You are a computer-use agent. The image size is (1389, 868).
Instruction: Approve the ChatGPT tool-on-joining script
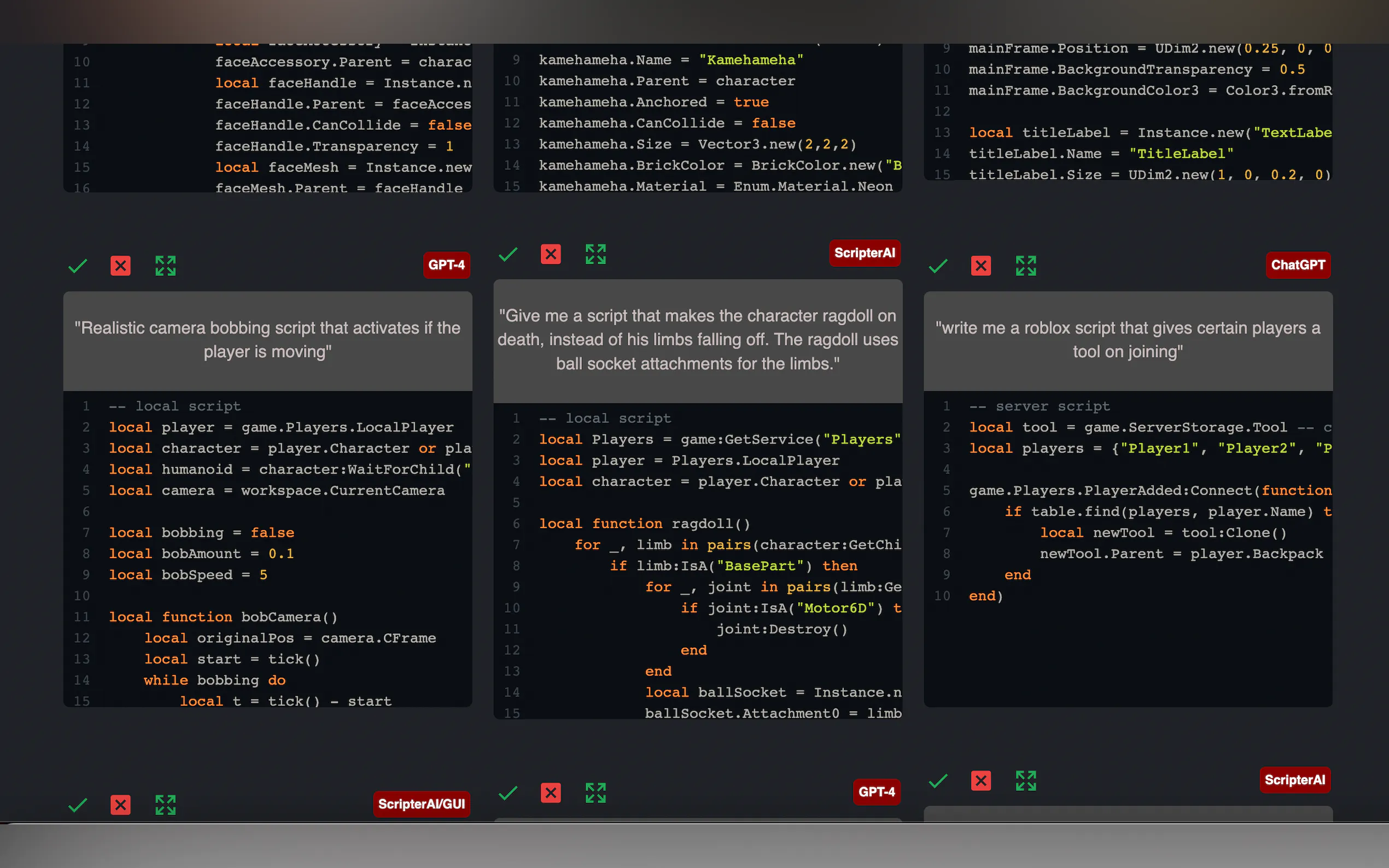tap(938, 266)
